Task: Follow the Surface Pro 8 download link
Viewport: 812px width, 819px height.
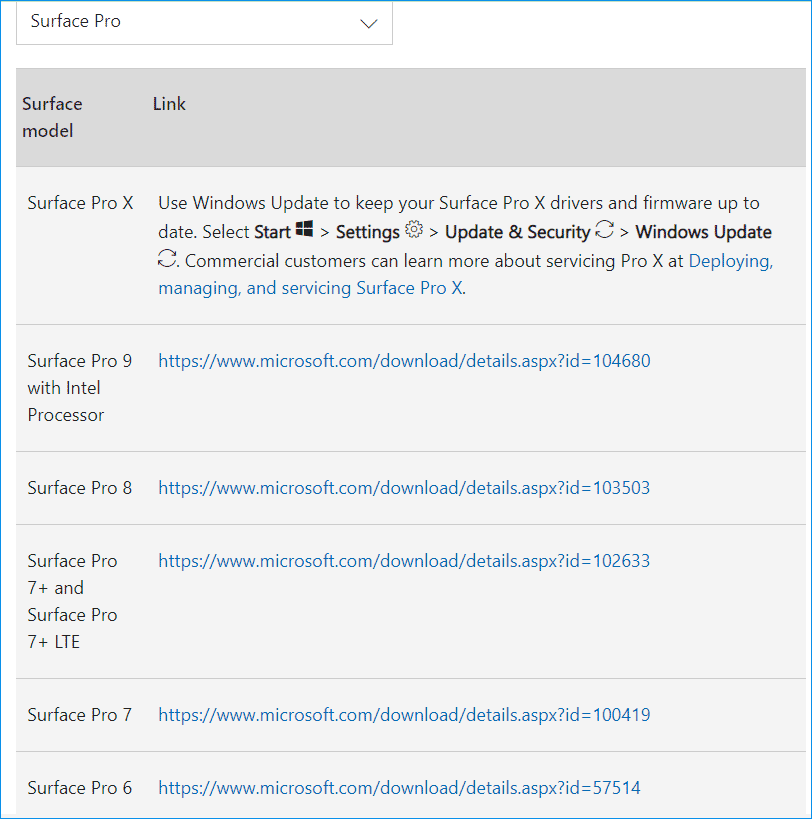Action: 404,487
